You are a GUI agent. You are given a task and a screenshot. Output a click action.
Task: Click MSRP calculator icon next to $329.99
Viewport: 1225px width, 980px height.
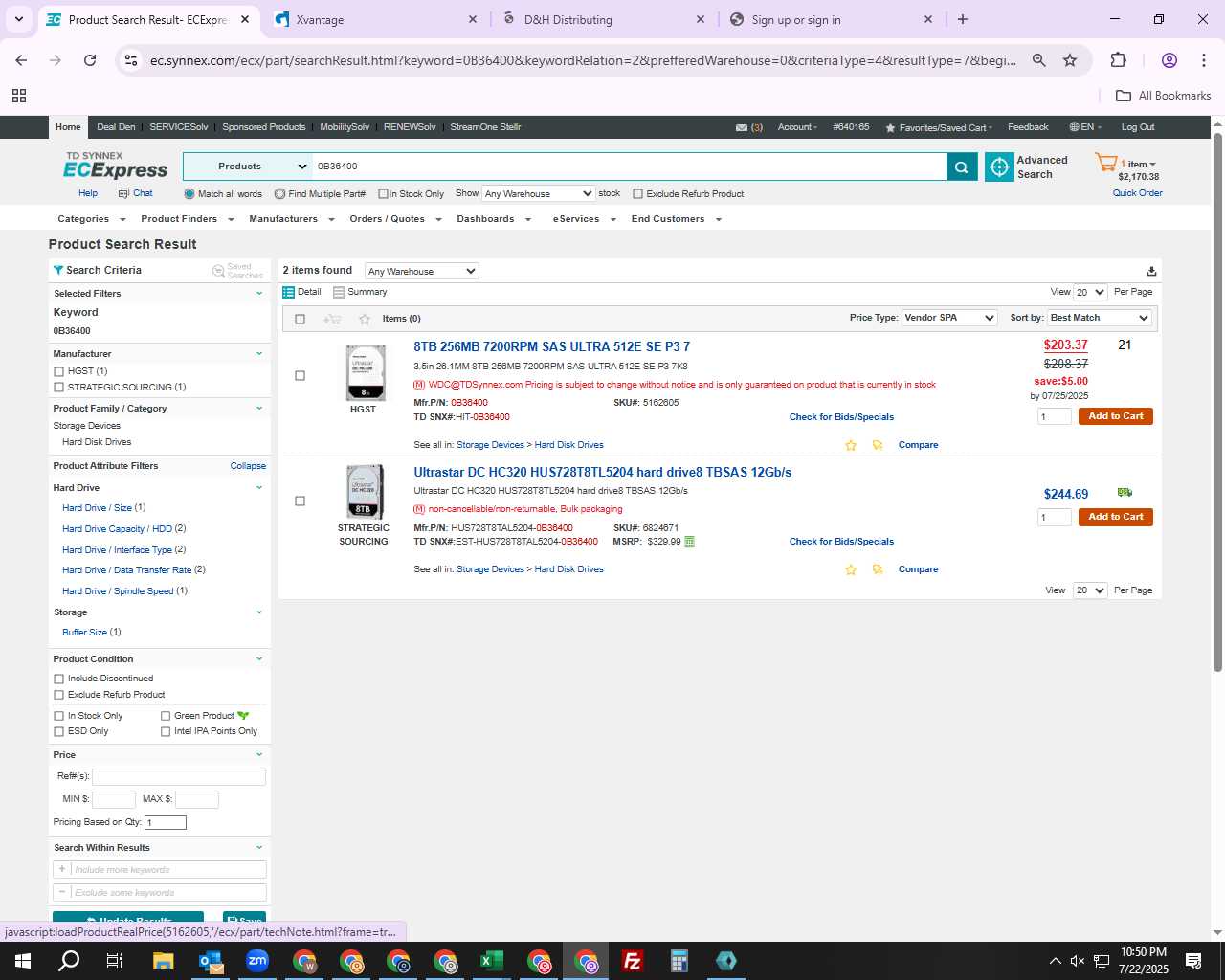689,542
